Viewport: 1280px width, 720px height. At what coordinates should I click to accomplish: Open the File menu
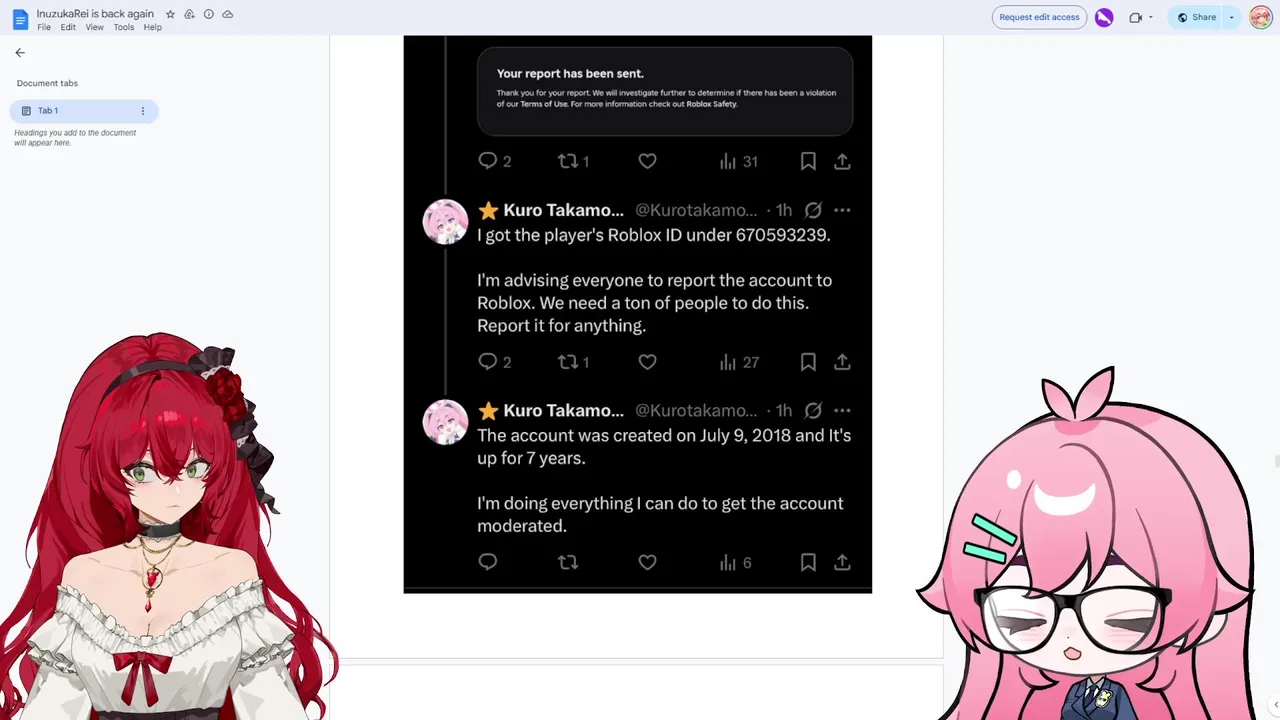44,27
